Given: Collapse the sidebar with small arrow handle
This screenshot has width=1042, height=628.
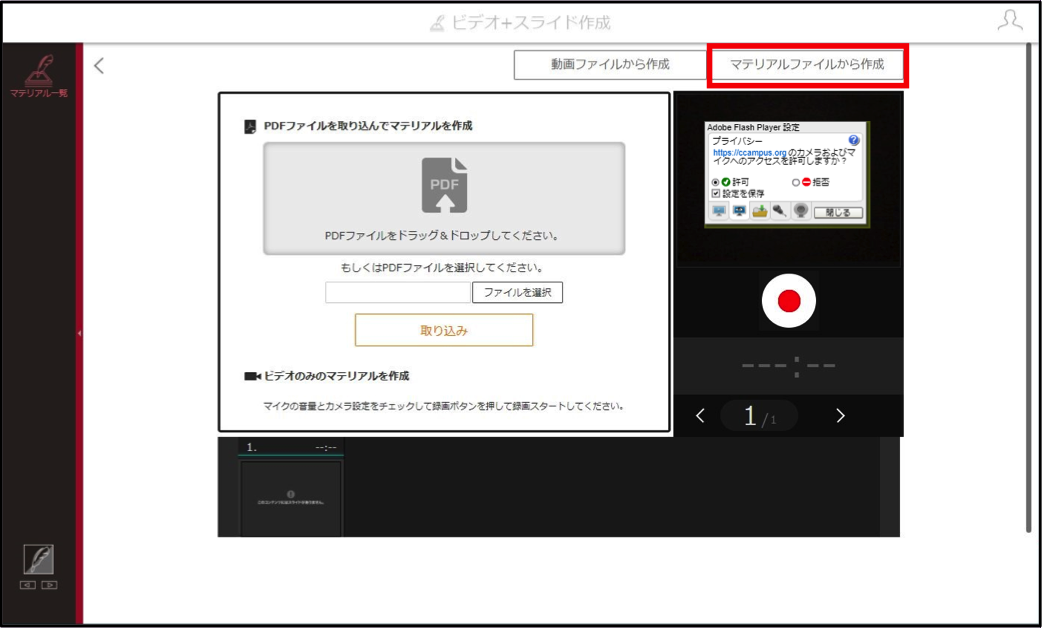Looking at the screenshot, I should click(x=79, y=333).
